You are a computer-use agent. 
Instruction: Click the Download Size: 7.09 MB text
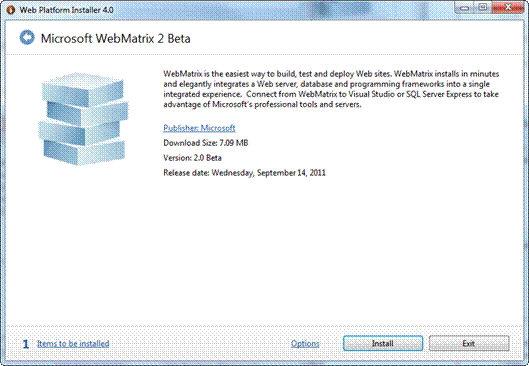point(206,143)
